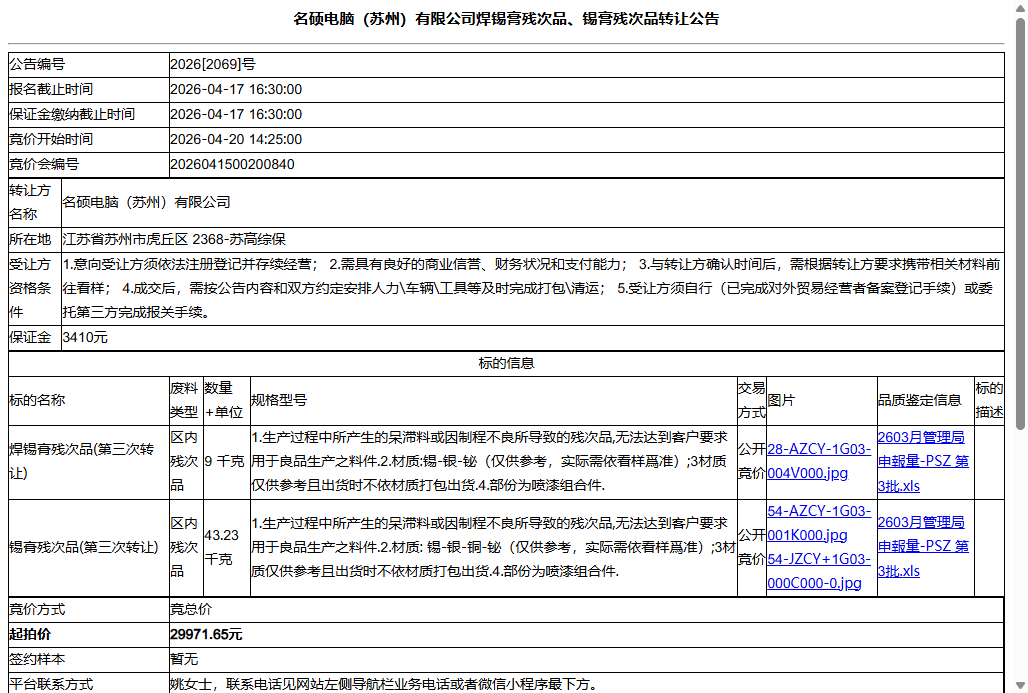1028x693 pixels.
Task: Click the transferor name 名硕电脑（苏州）有限公司 cell
Action: pos(532,203)
